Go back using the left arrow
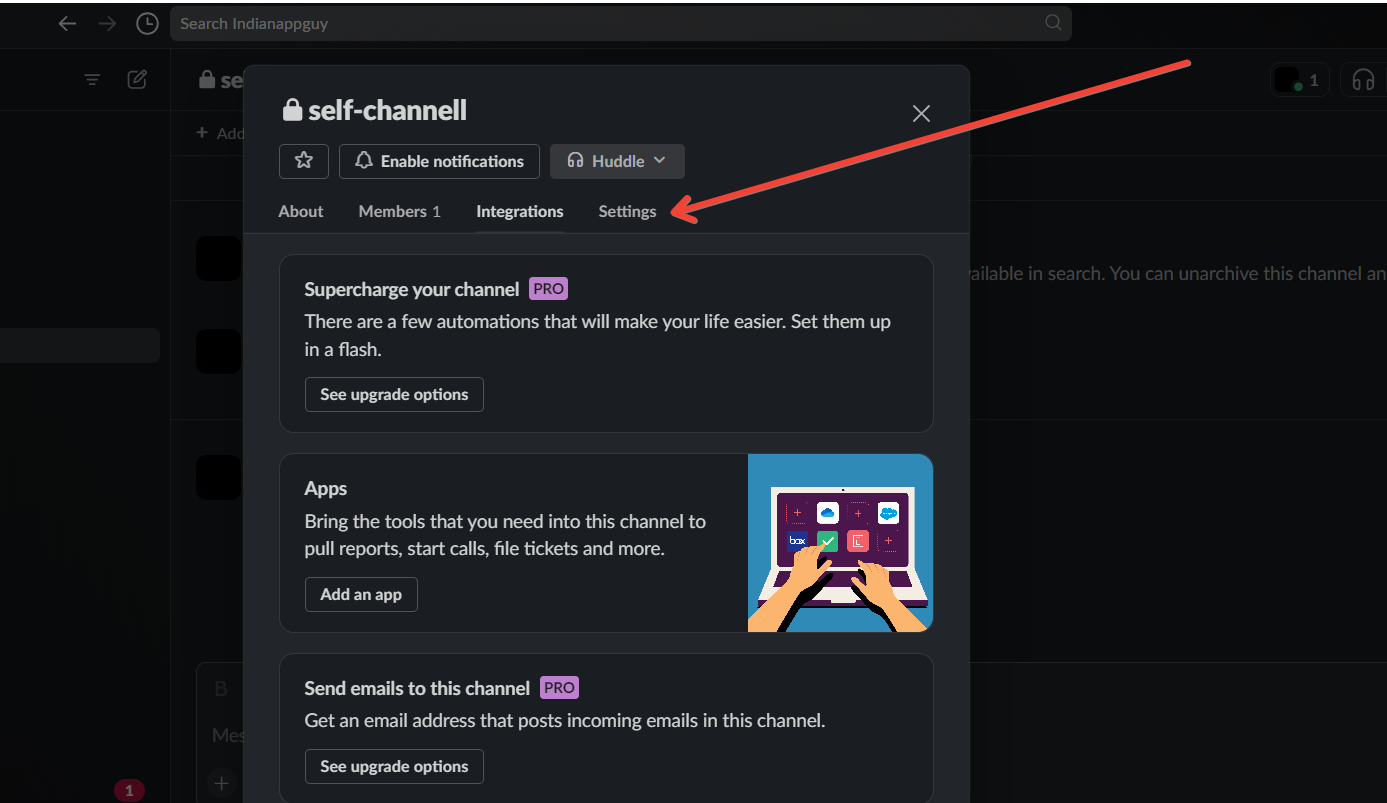 pos(67,23)
